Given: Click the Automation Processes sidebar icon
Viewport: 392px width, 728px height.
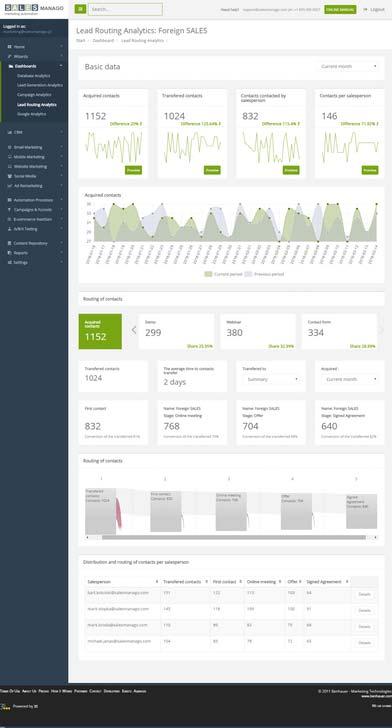Looking at the screenshot, I should [x=10, y=200].
